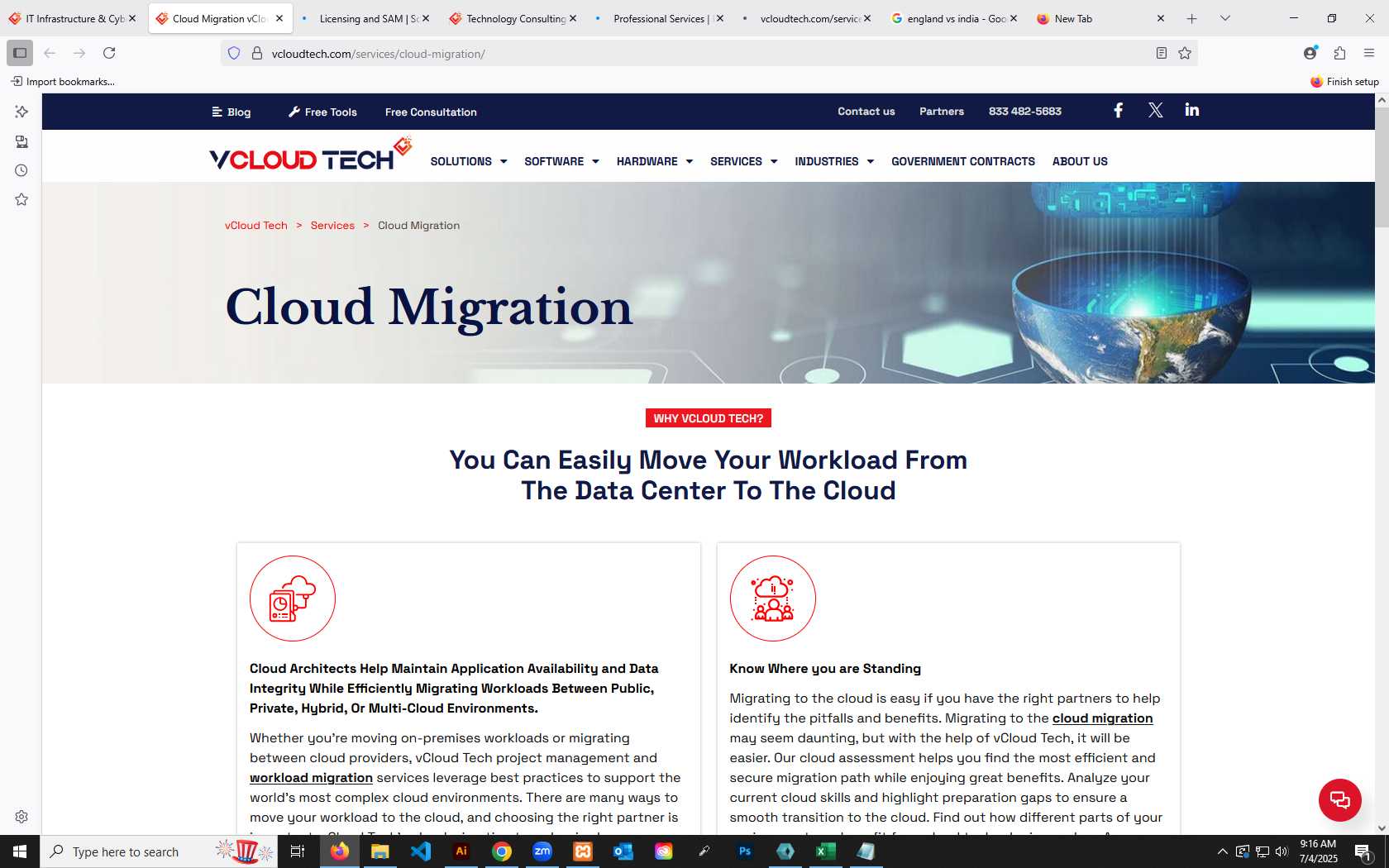Image resolution: width=1389 pixels, height=868 pixels.
Task: Switch to Professional Services tab
Action: 659,18
